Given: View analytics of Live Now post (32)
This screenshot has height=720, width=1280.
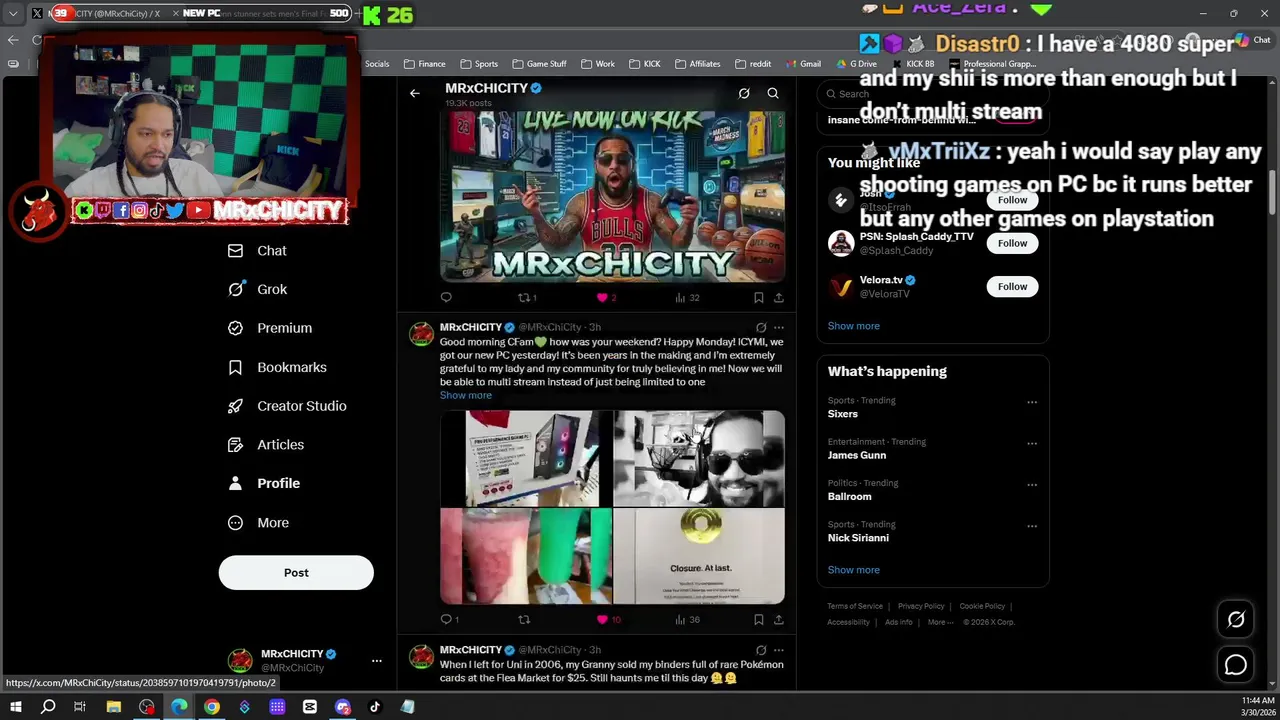Looking at the screenshot, I should point(687,297).
